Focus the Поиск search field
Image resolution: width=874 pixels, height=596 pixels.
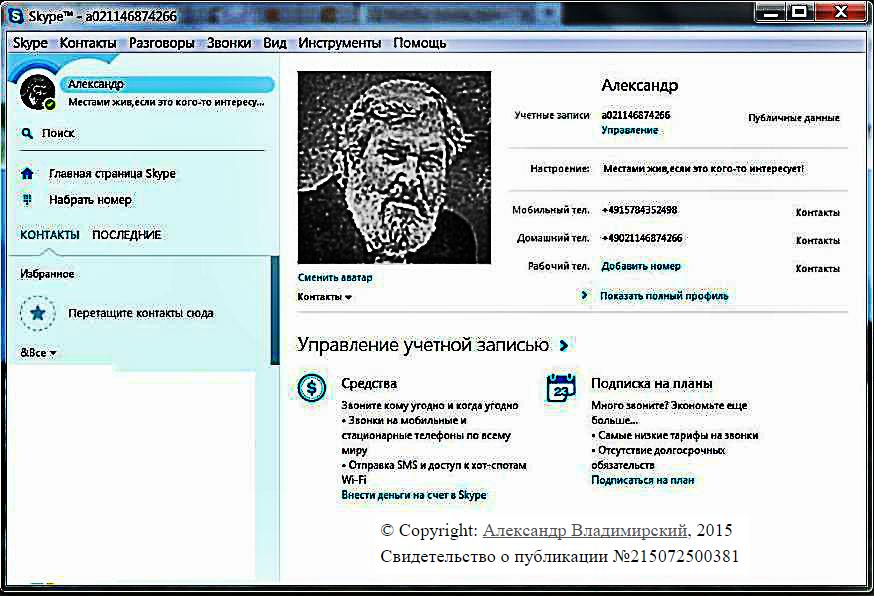pyautogui.click(x=142, y=133)
